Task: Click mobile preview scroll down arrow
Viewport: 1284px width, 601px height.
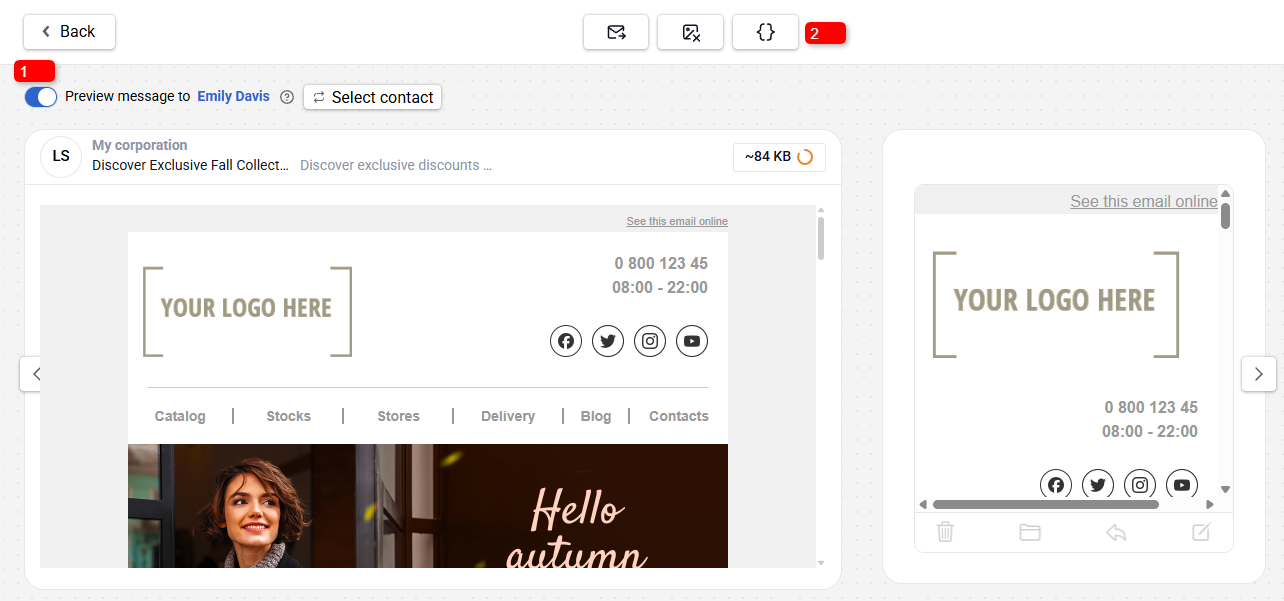Action: 1225,490
